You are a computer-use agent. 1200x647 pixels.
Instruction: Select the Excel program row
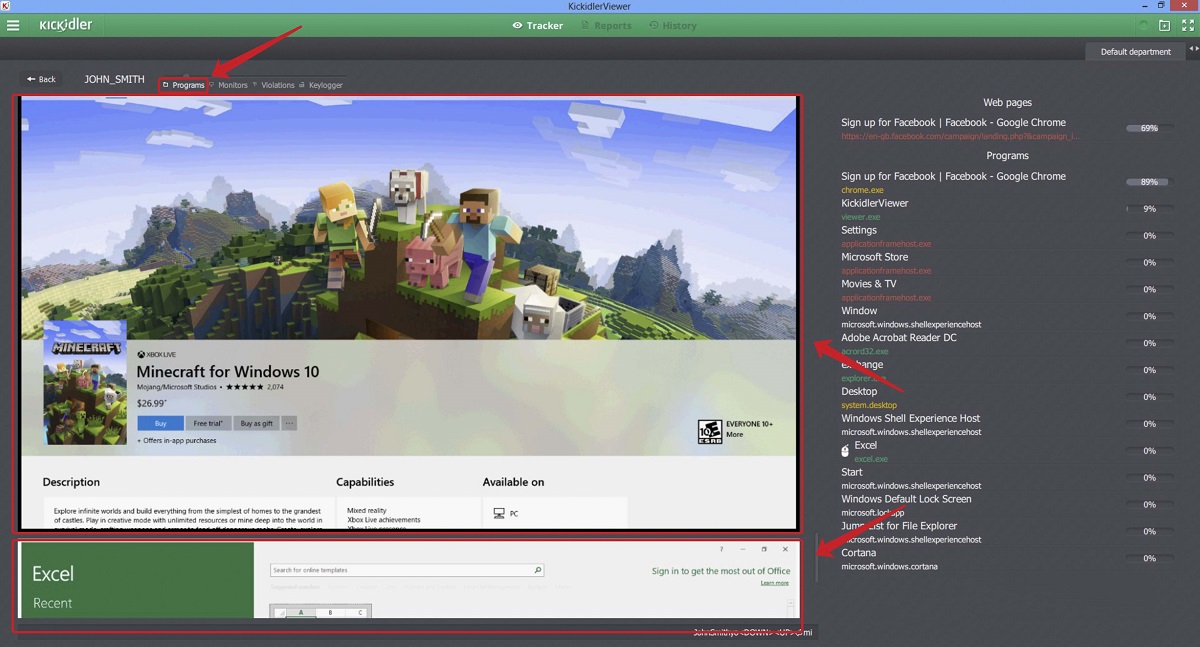tap(1007, 451)
